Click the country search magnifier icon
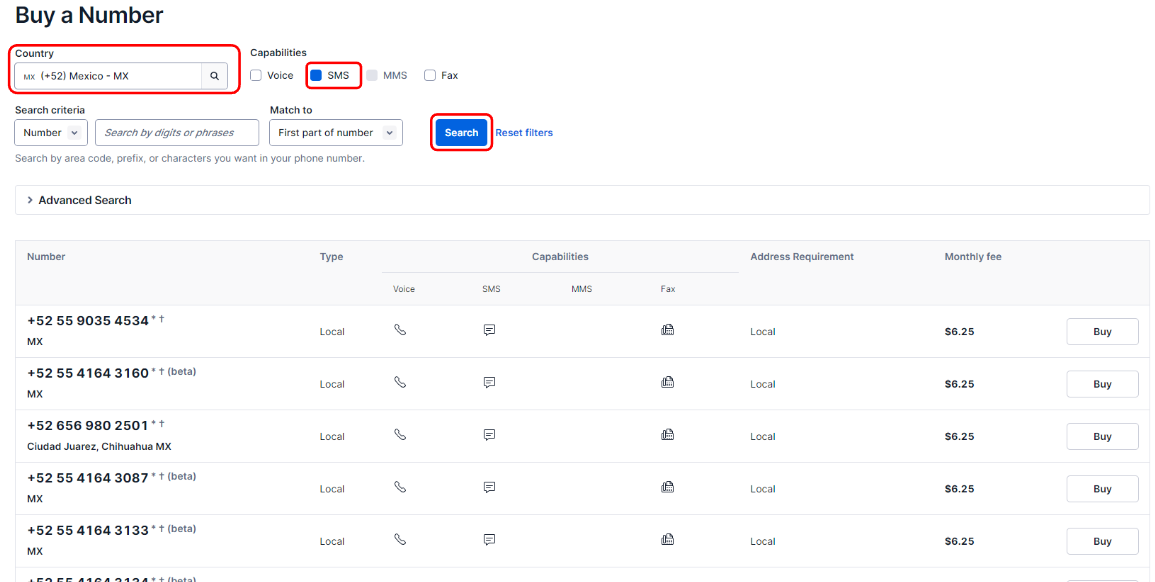 [214, 76]
